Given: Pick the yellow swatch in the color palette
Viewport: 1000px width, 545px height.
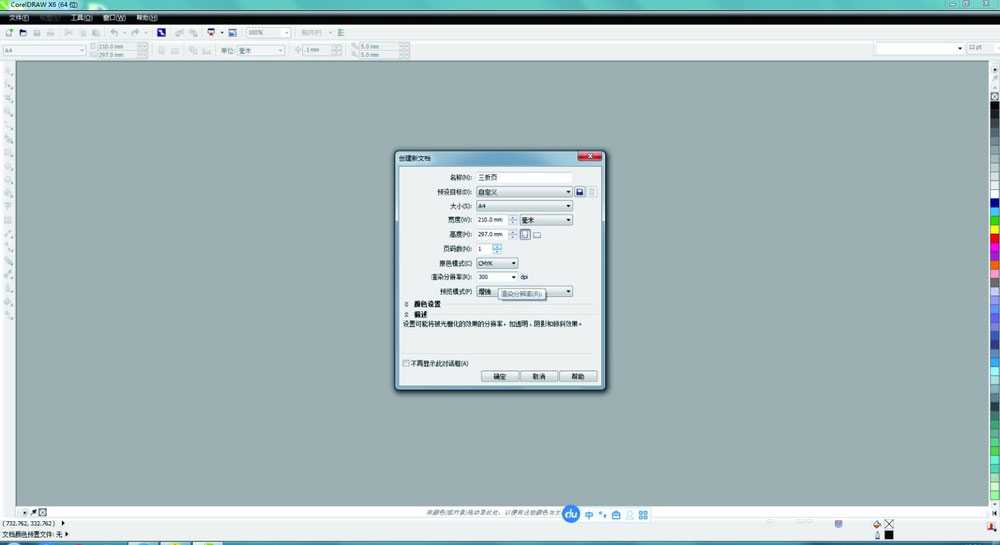Looking at the screenshot, I should (x=995, y=229).
